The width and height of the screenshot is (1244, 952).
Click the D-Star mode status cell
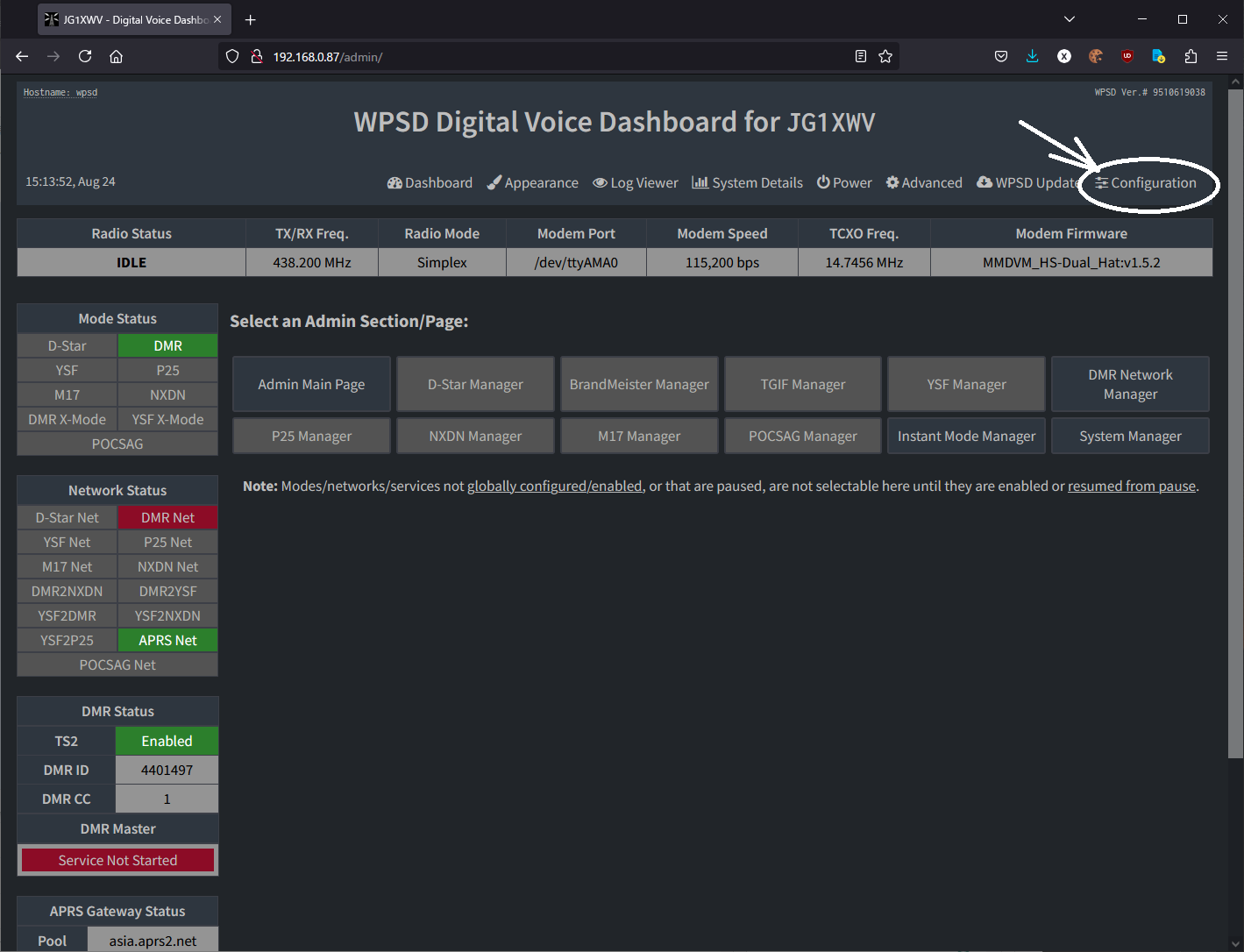[68, 345]
